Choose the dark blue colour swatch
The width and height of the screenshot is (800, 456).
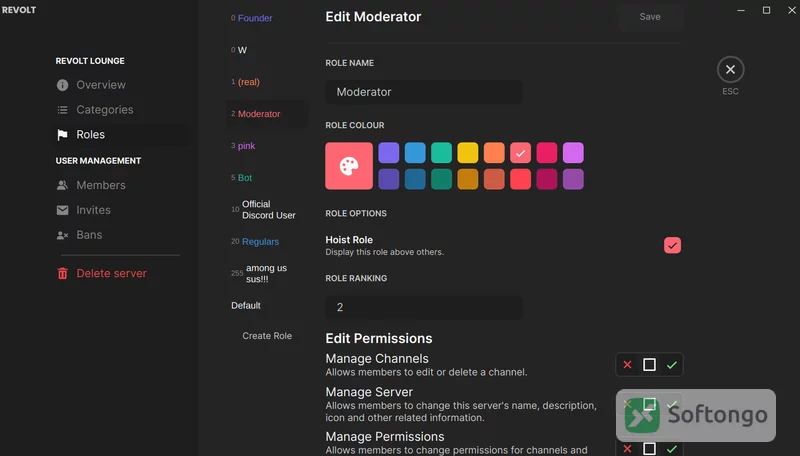(415, 179)
